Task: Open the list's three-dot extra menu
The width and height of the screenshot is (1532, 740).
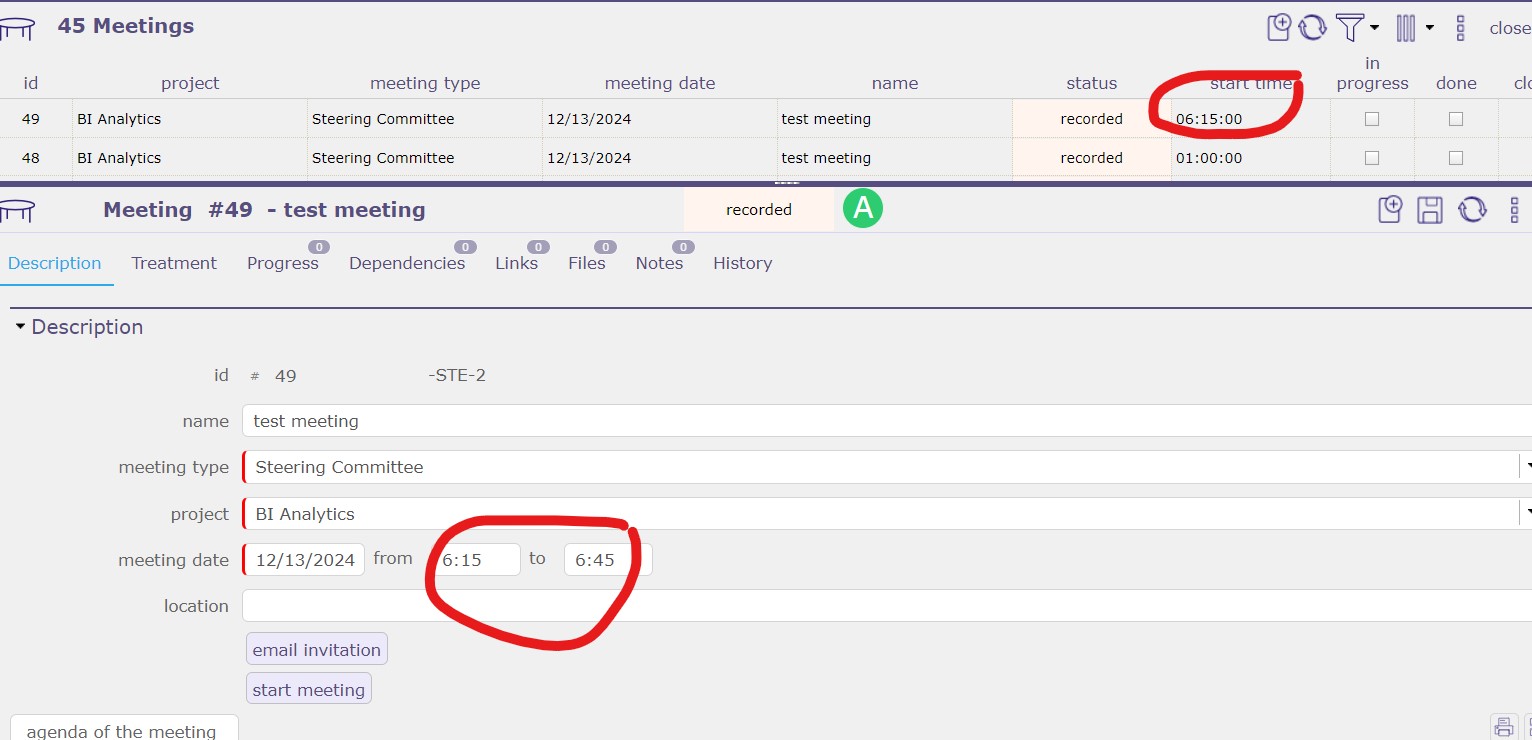Action: [x=1460, y=28]
